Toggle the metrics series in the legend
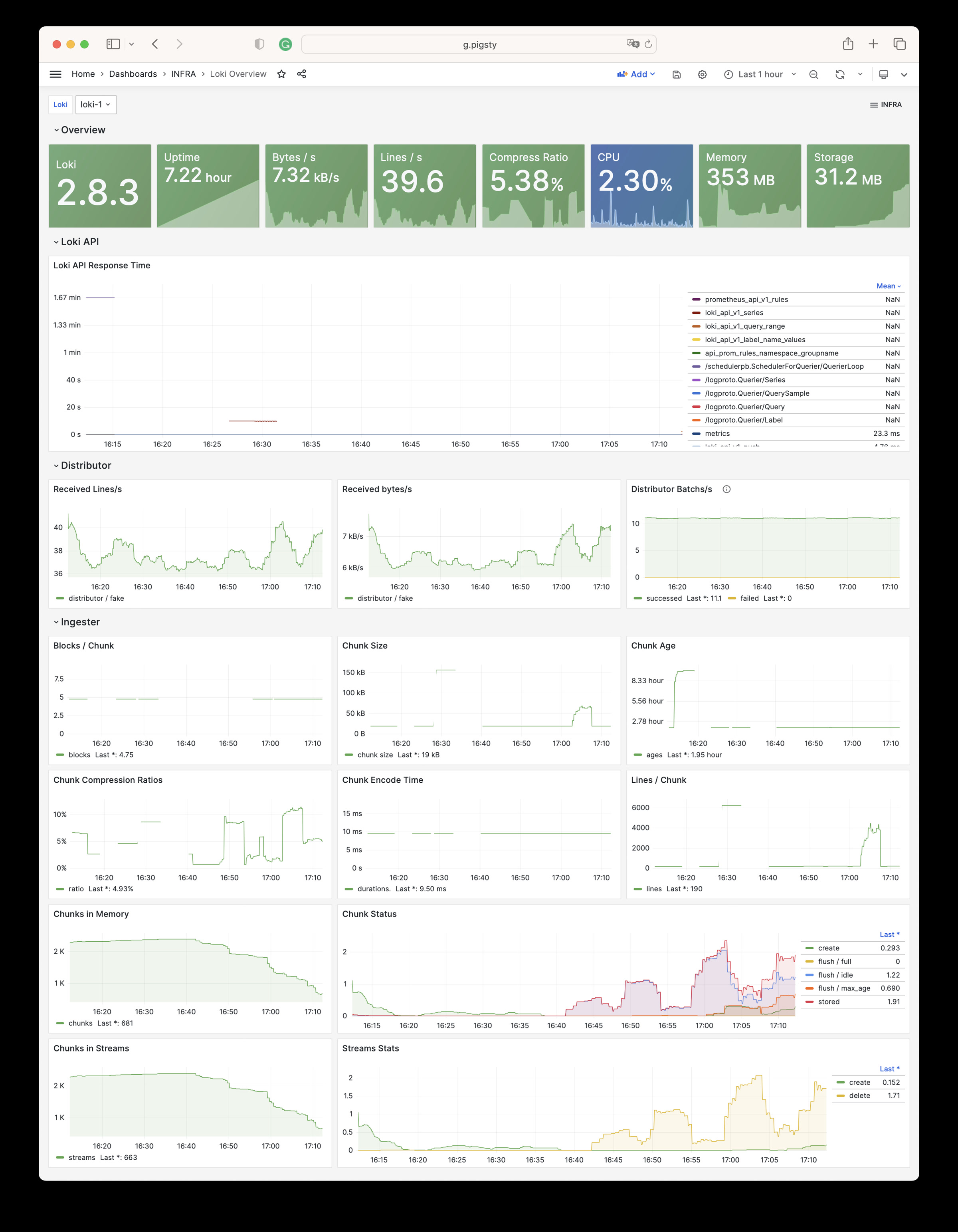958x1232 pixels. tap(717, 434)
